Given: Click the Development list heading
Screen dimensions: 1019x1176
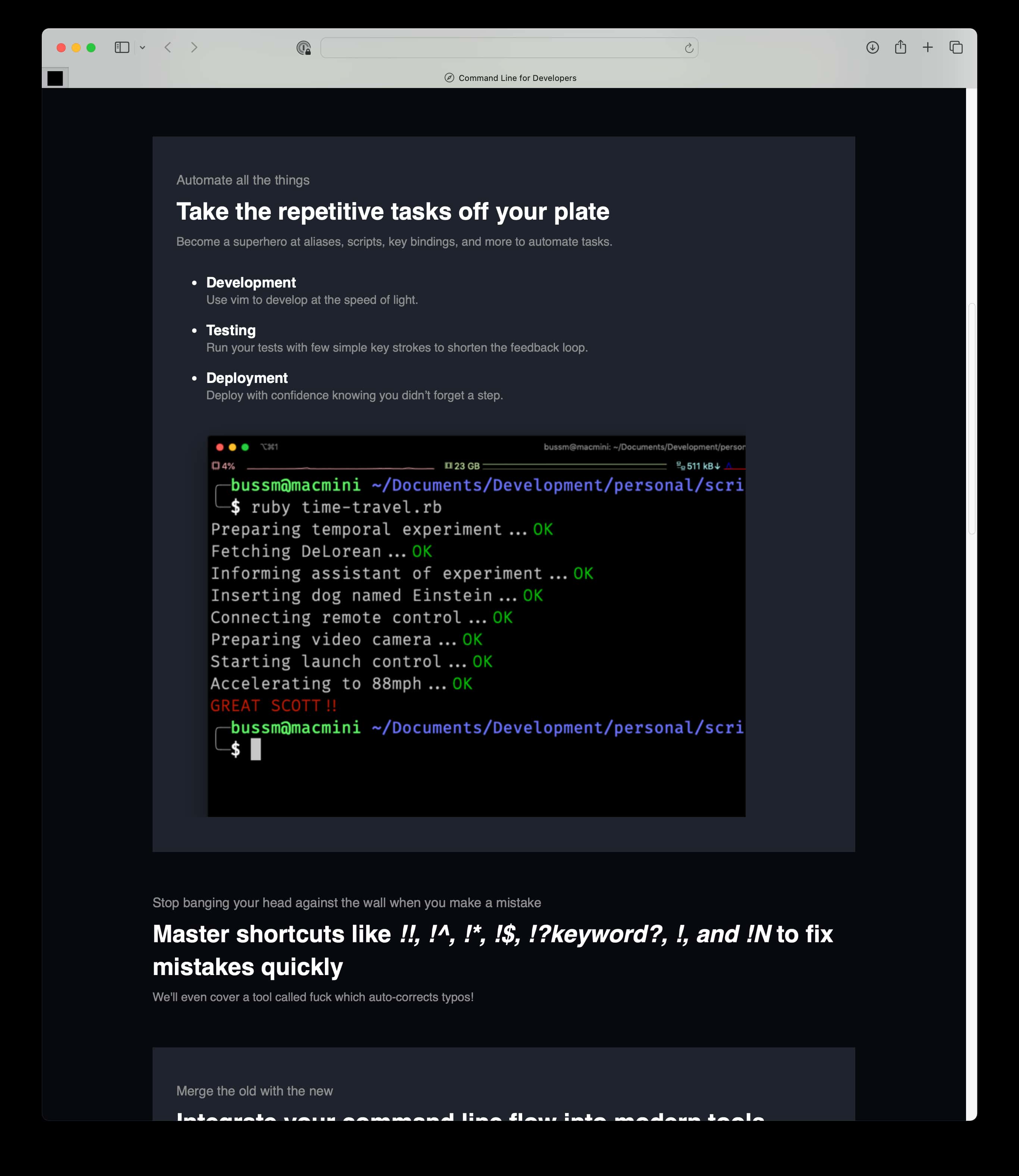Looking at the screenshot, I should tap(251, 283).
